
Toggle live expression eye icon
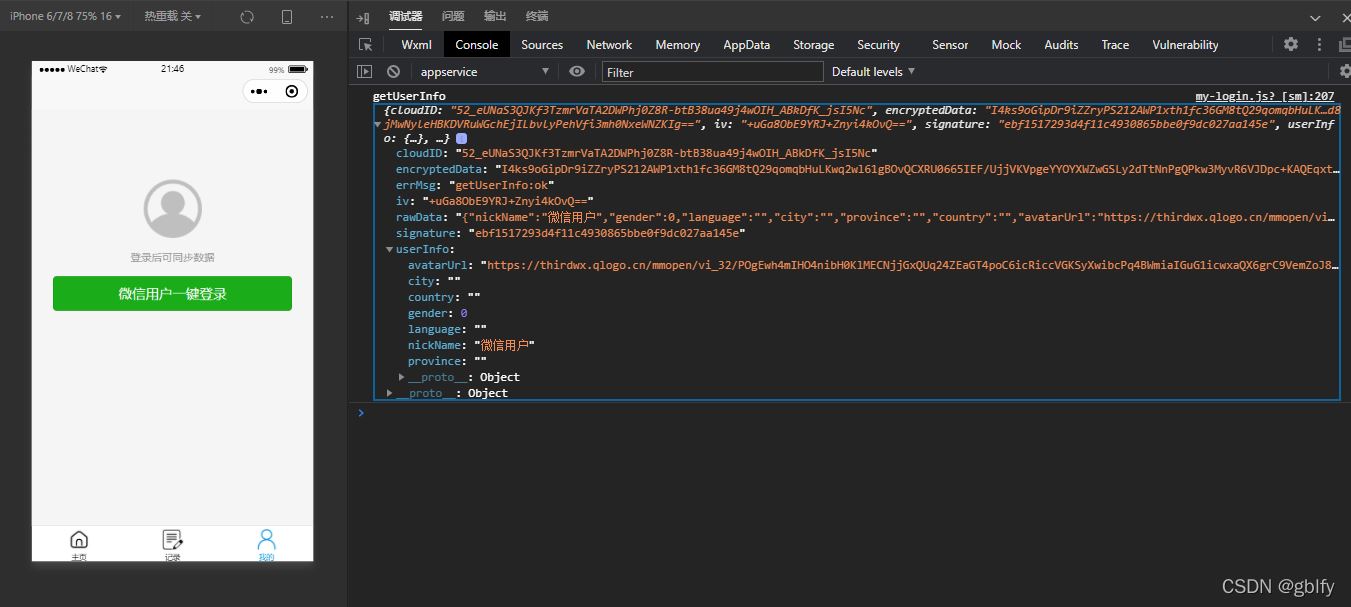click(576, 72)
